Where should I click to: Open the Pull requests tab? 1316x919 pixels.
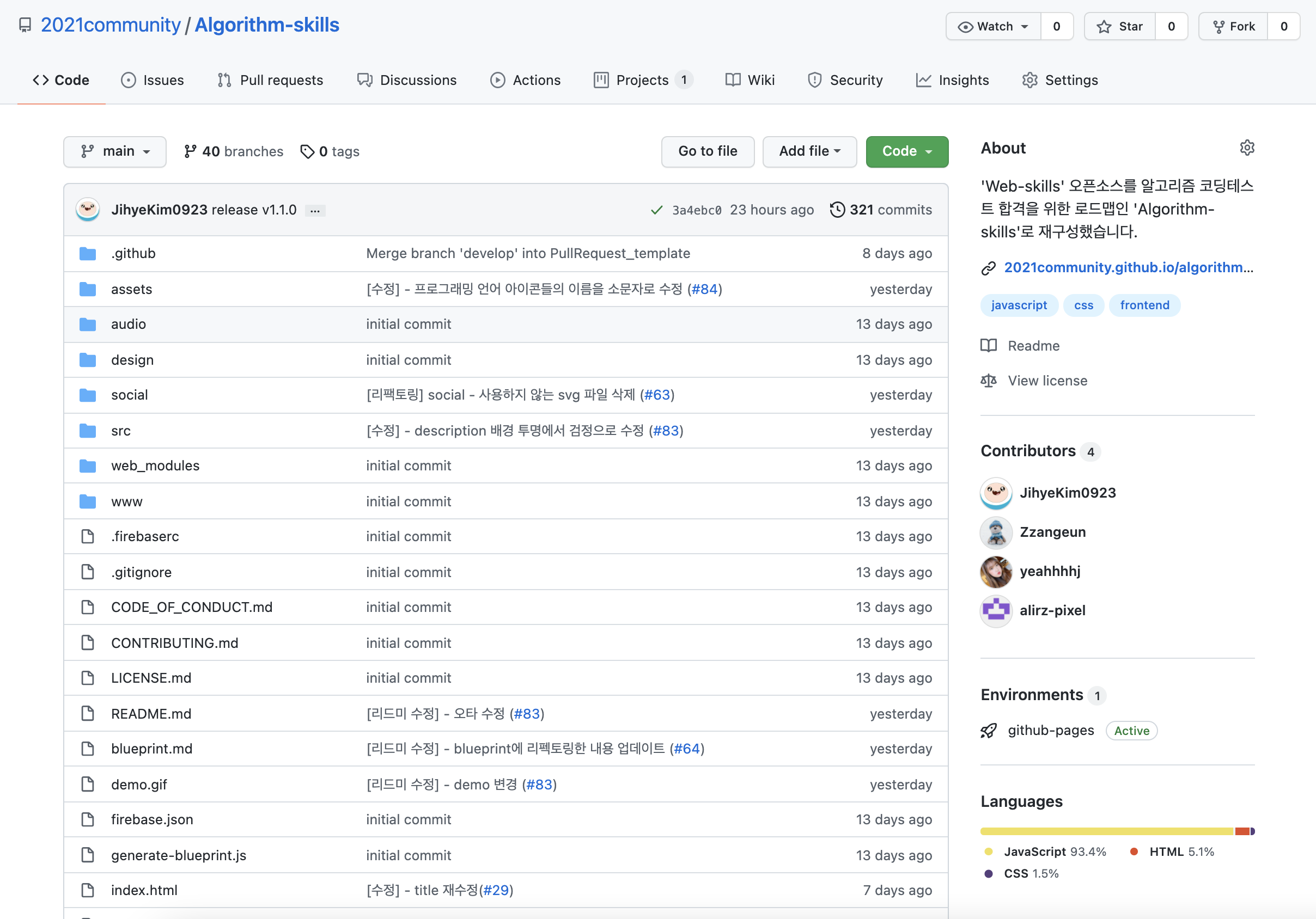pos(270,80)
